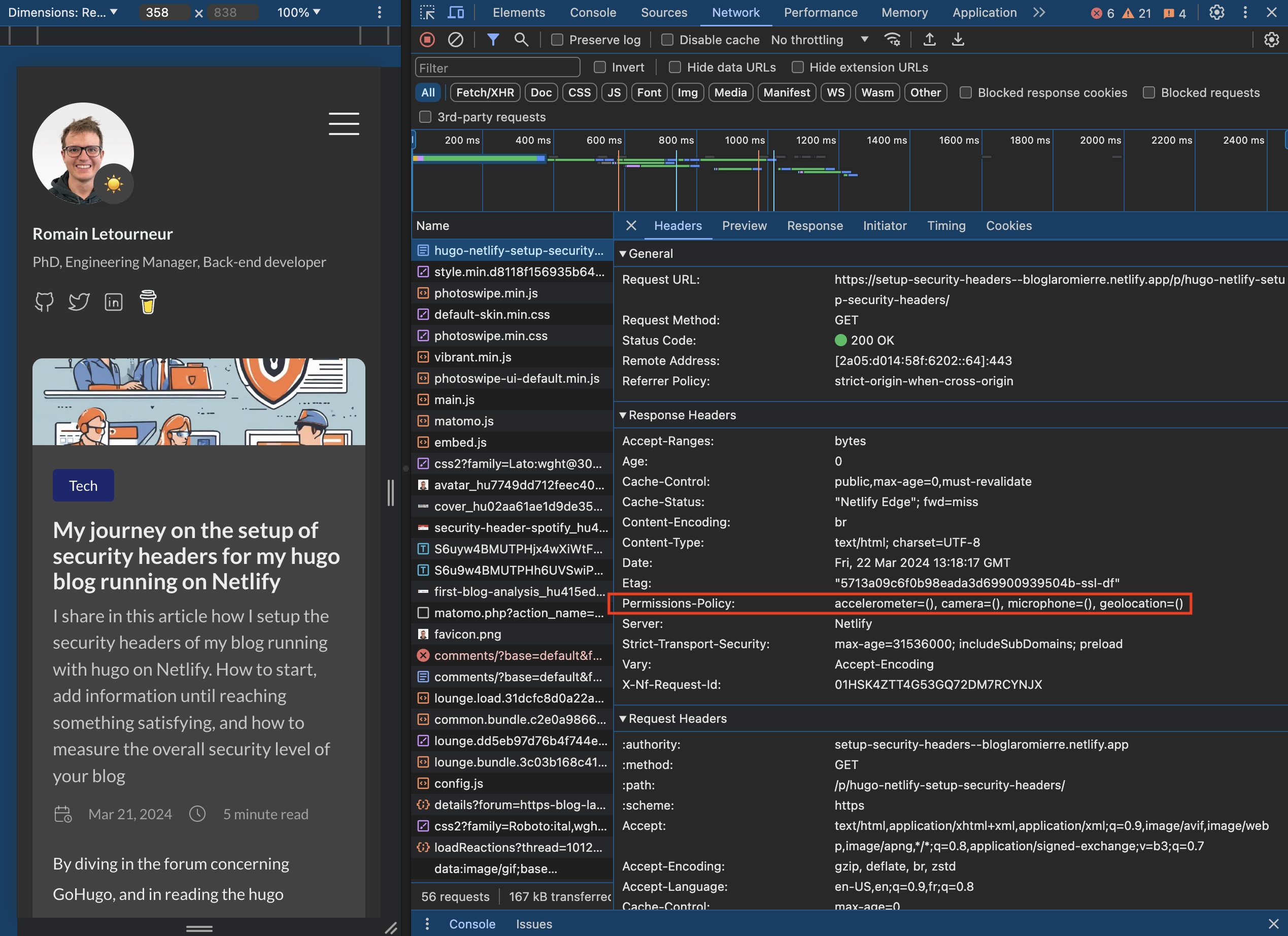Check Hide extension URLs
This screenshot has width=1288, height=936.
pos(797,67)
